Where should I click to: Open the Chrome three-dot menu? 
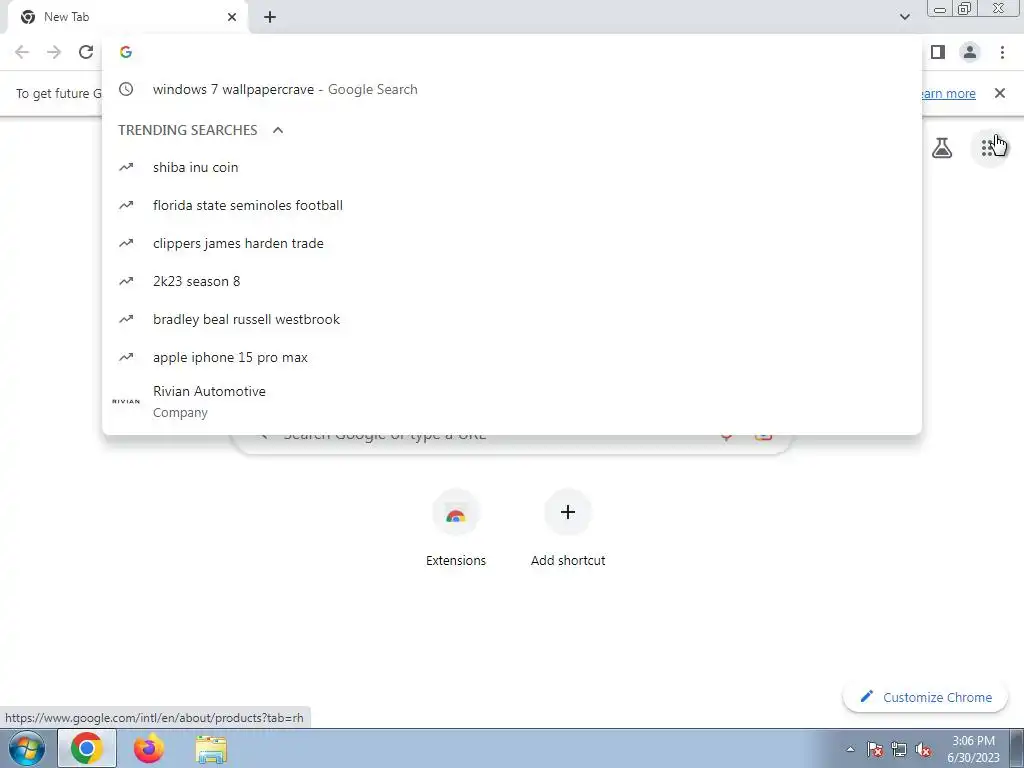tap(1002, 52)
